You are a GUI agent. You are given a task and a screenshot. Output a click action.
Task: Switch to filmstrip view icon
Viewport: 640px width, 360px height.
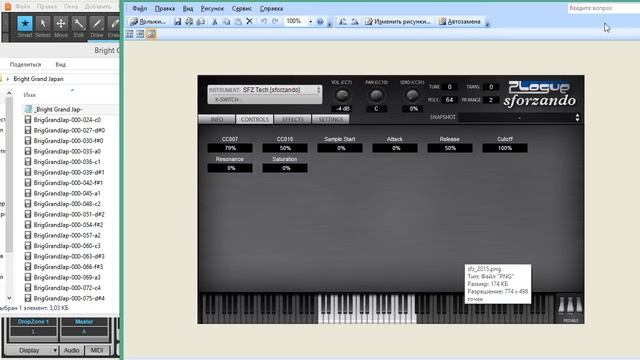click(x=140, y=34)
